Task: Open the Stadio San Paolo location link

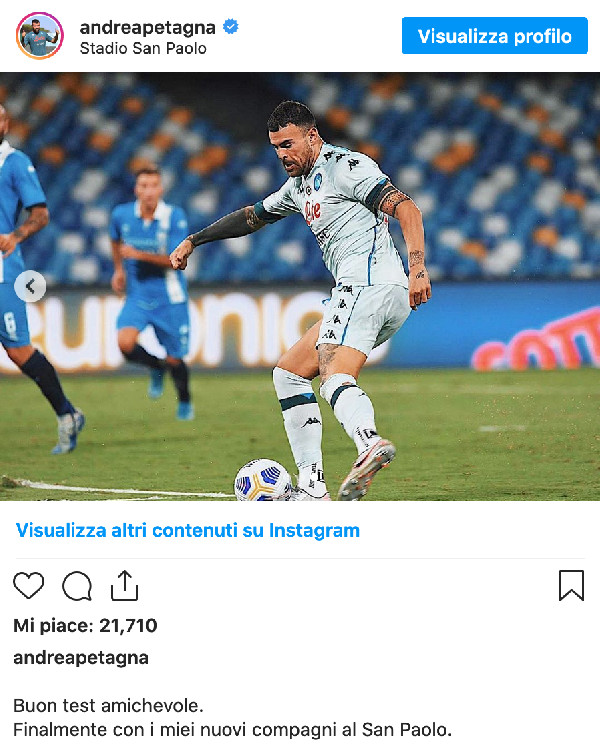Action: pos(143,48)
